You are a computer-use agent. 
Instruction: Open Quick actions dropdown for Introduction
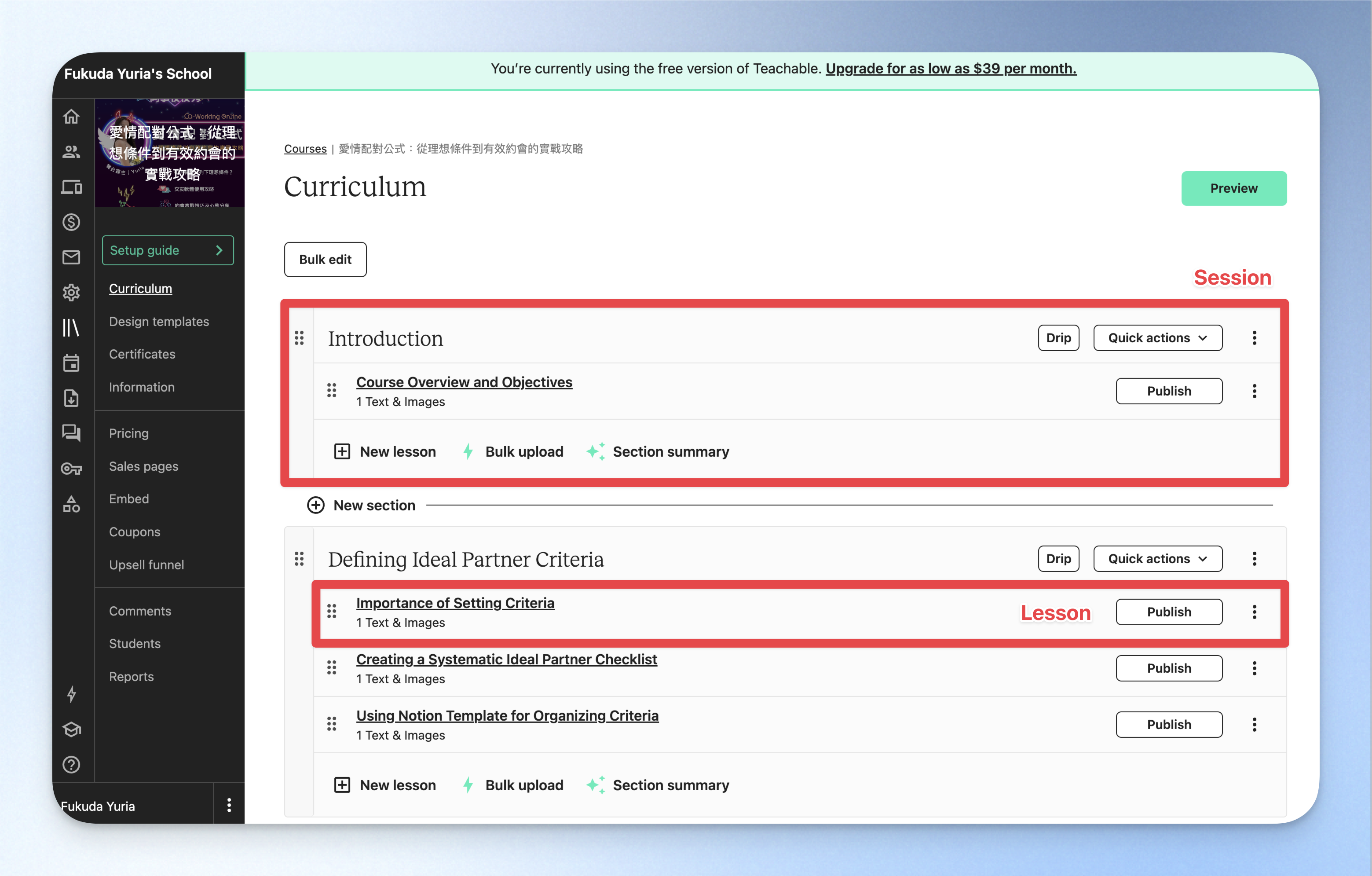[x=1158, y=338]
